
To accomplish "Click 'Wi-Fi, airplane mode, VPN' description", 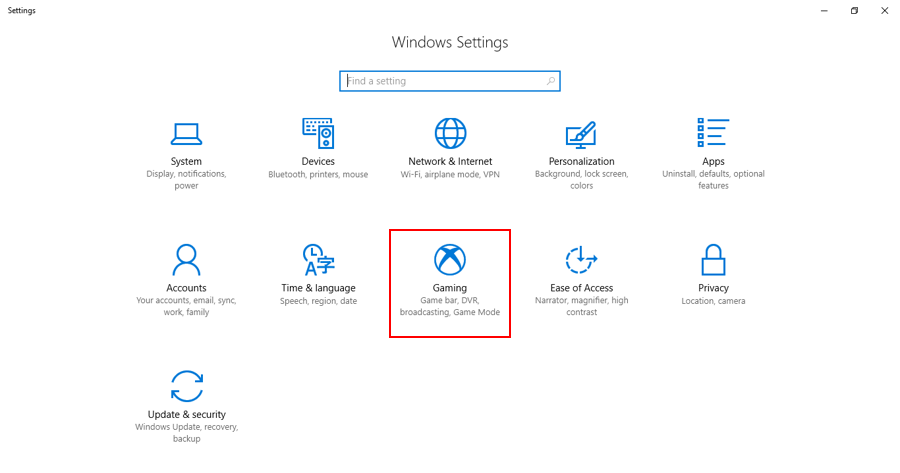I will [x=450, y=175].
